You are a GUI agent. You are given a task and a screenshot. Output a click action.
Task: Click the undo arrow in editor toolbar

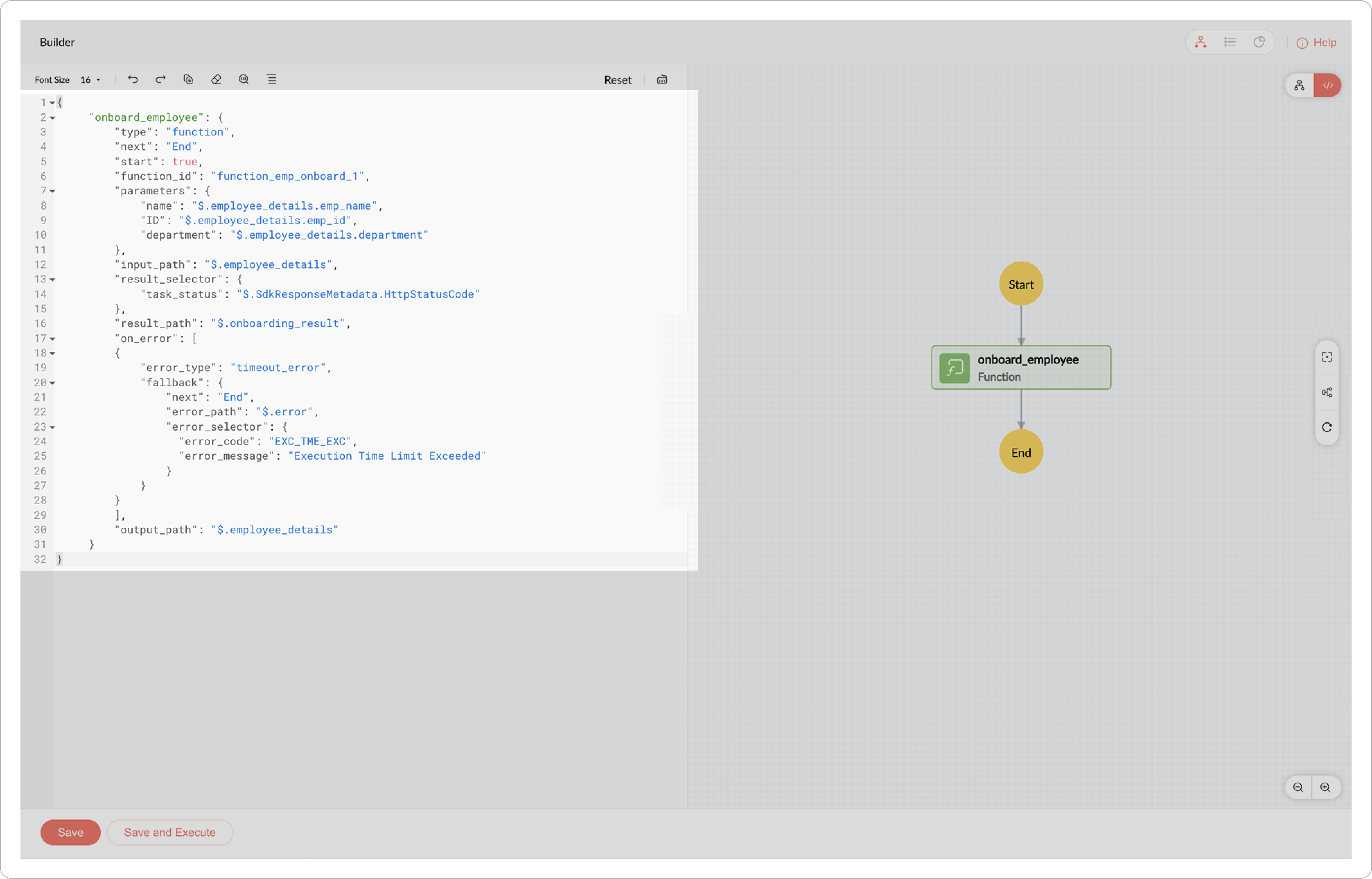tap(133, 79)
